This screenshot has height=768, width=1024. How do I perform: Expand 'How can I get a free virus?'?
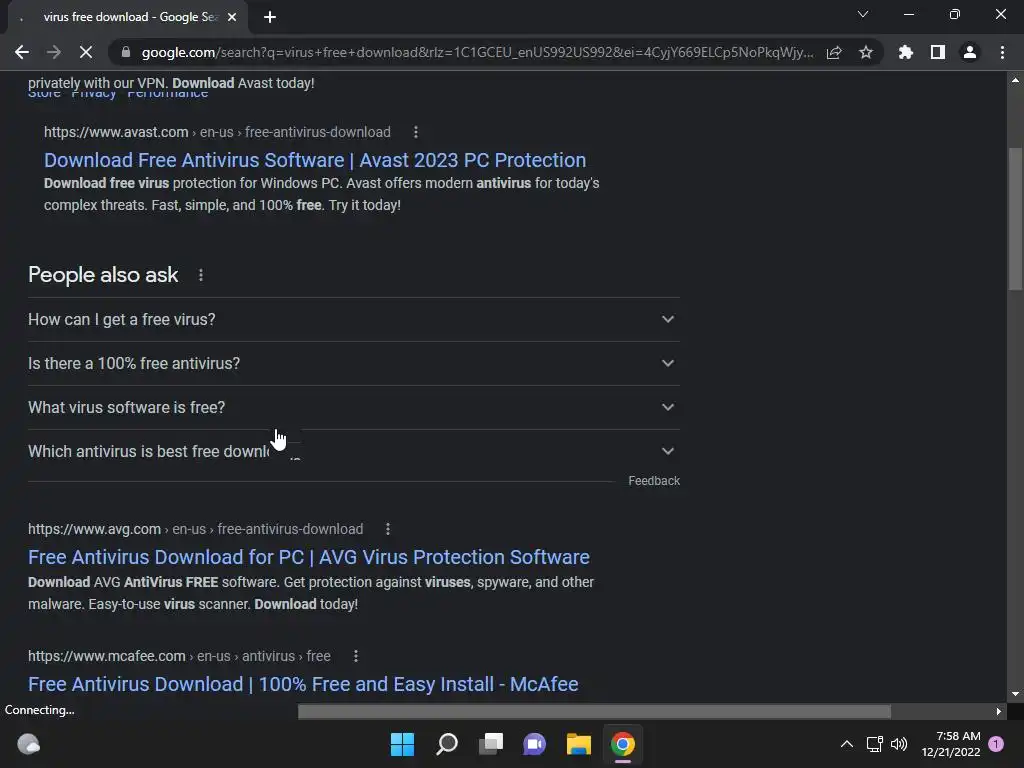click(354, 319)
